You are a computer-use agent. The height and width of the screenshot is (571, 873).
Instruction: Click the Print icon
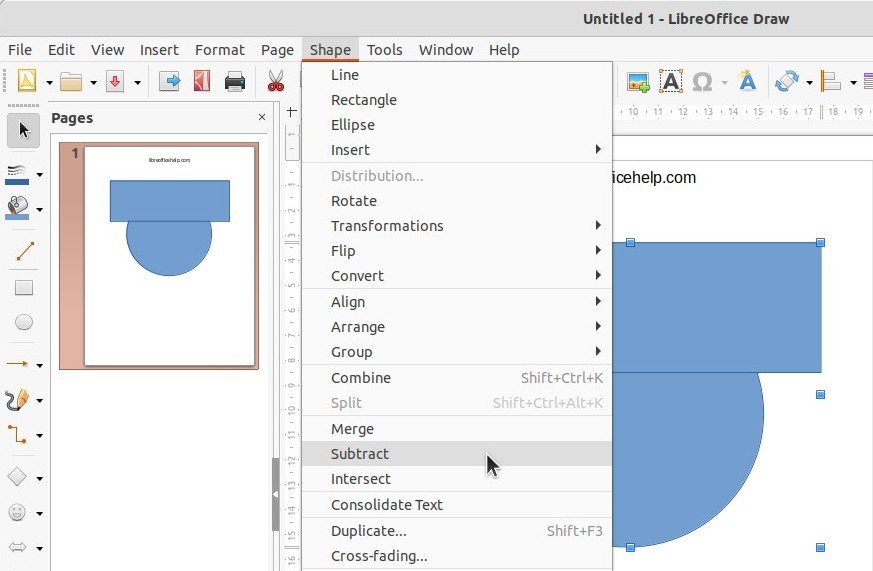pos(235,82)
